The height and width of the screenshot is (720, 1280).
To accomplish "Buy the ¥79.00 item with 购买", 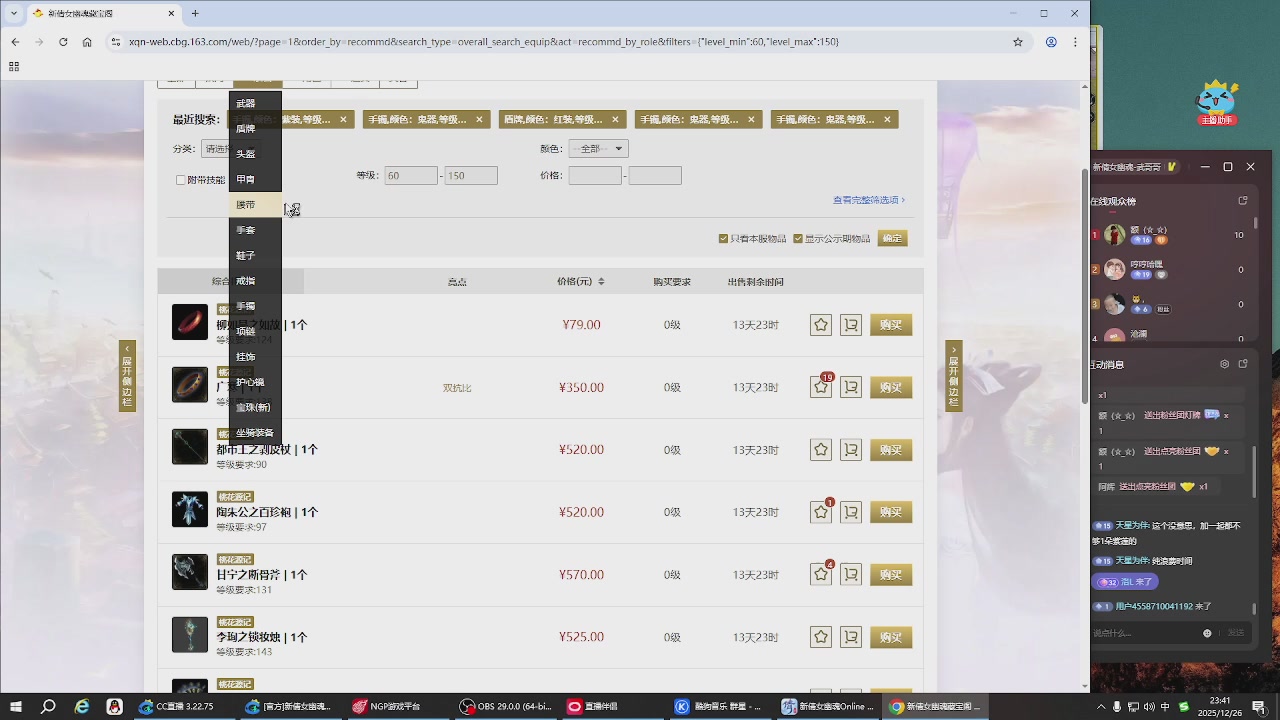I will [x=891, y=325].
